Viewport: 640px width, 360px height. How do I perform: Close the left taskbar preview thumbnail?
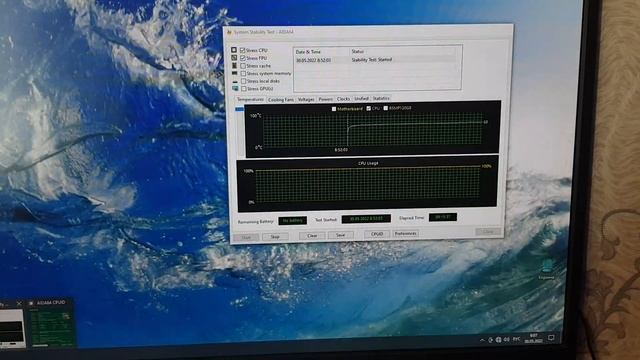19,304
